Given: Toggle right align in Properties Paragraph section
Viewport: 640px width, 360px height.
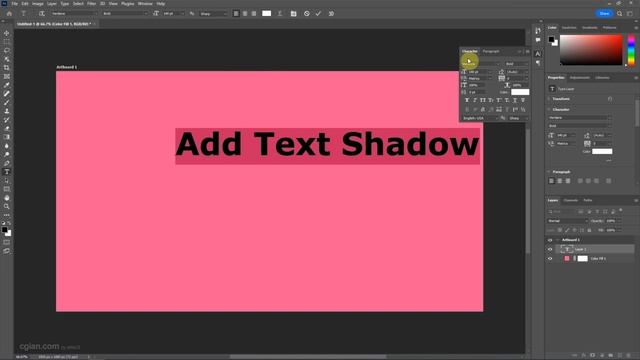Looking at the screenshot, I should (x=568, y=181).
